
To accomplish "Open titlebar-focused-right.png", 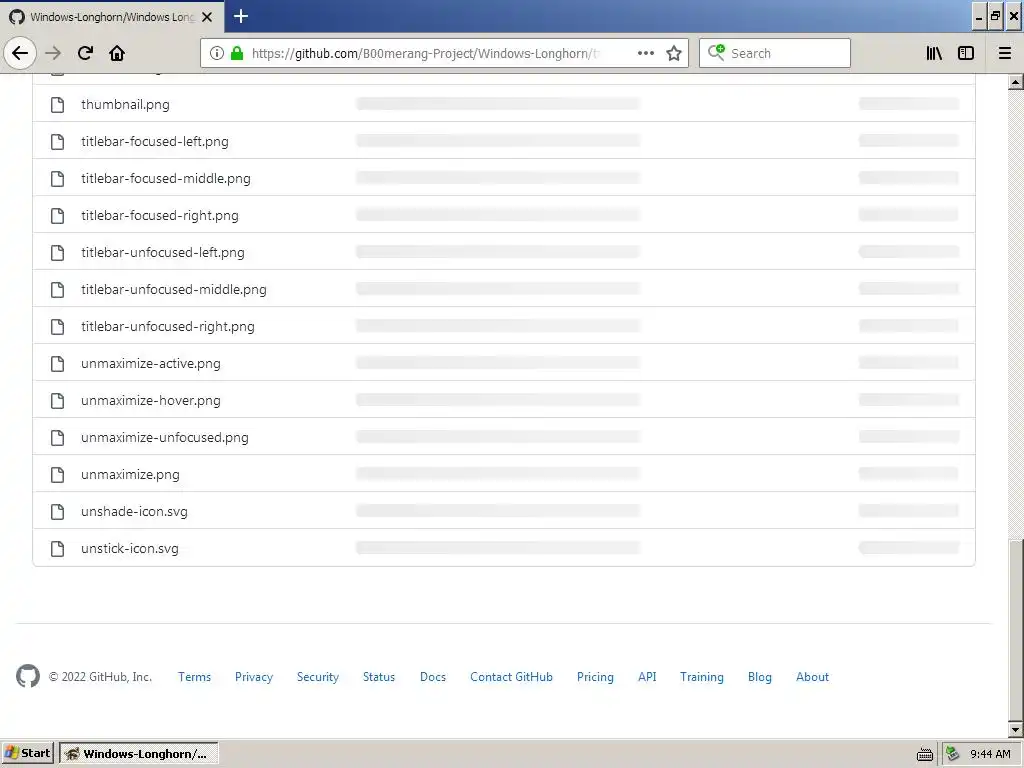I will (160, 216).
